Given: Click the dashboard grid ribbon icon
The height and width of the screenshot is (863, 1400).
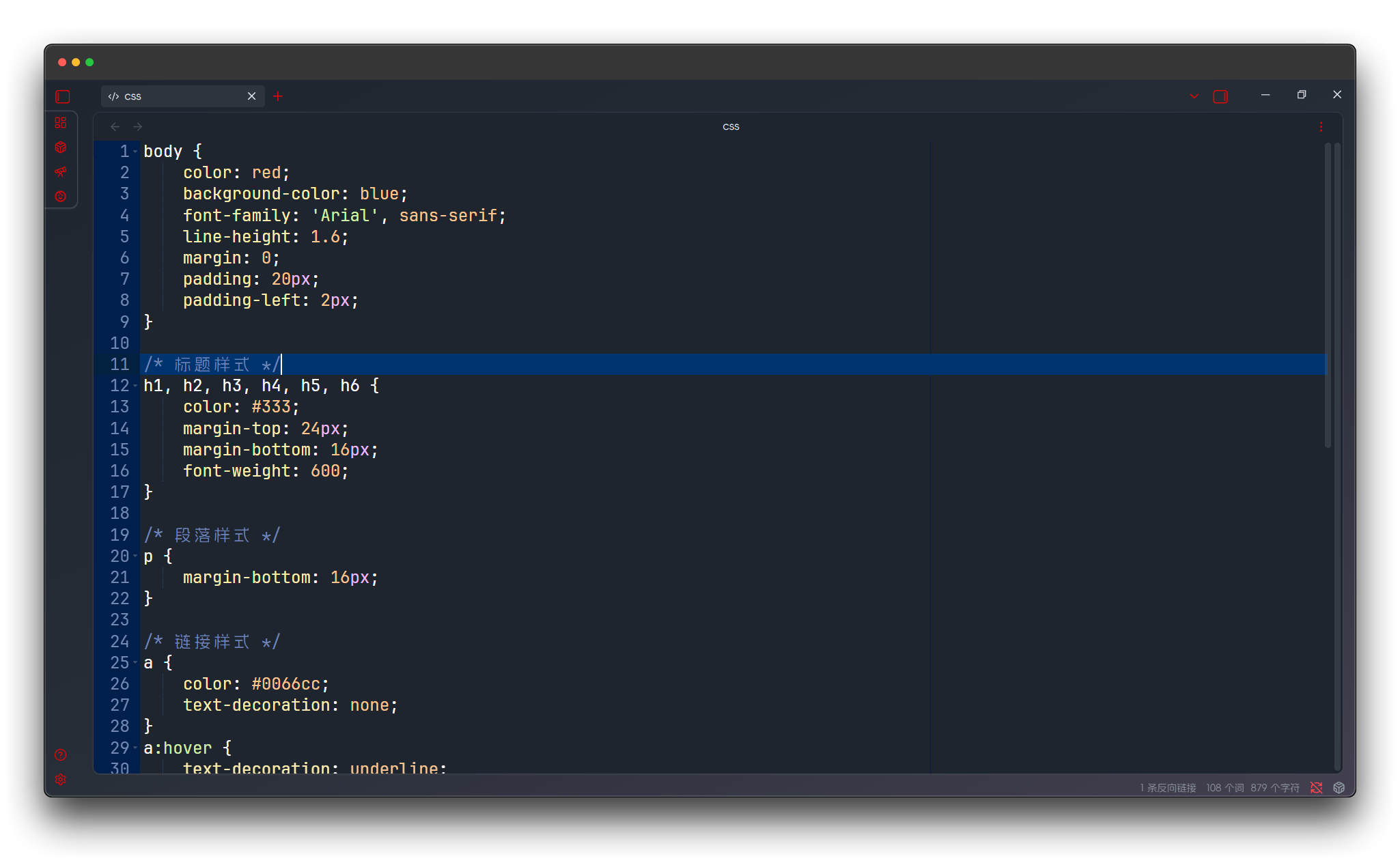Looking at the screenshot, I should pos(61,123).
